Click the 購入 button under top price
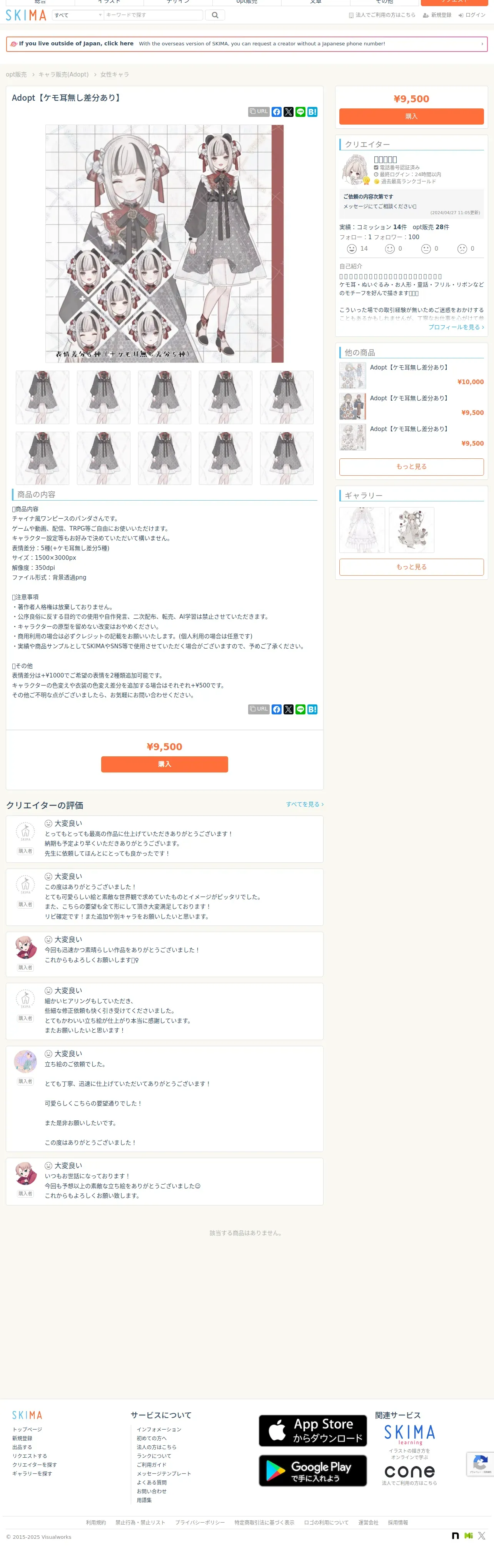Screen dimensions: 494x1568 (x=411, y=116)
